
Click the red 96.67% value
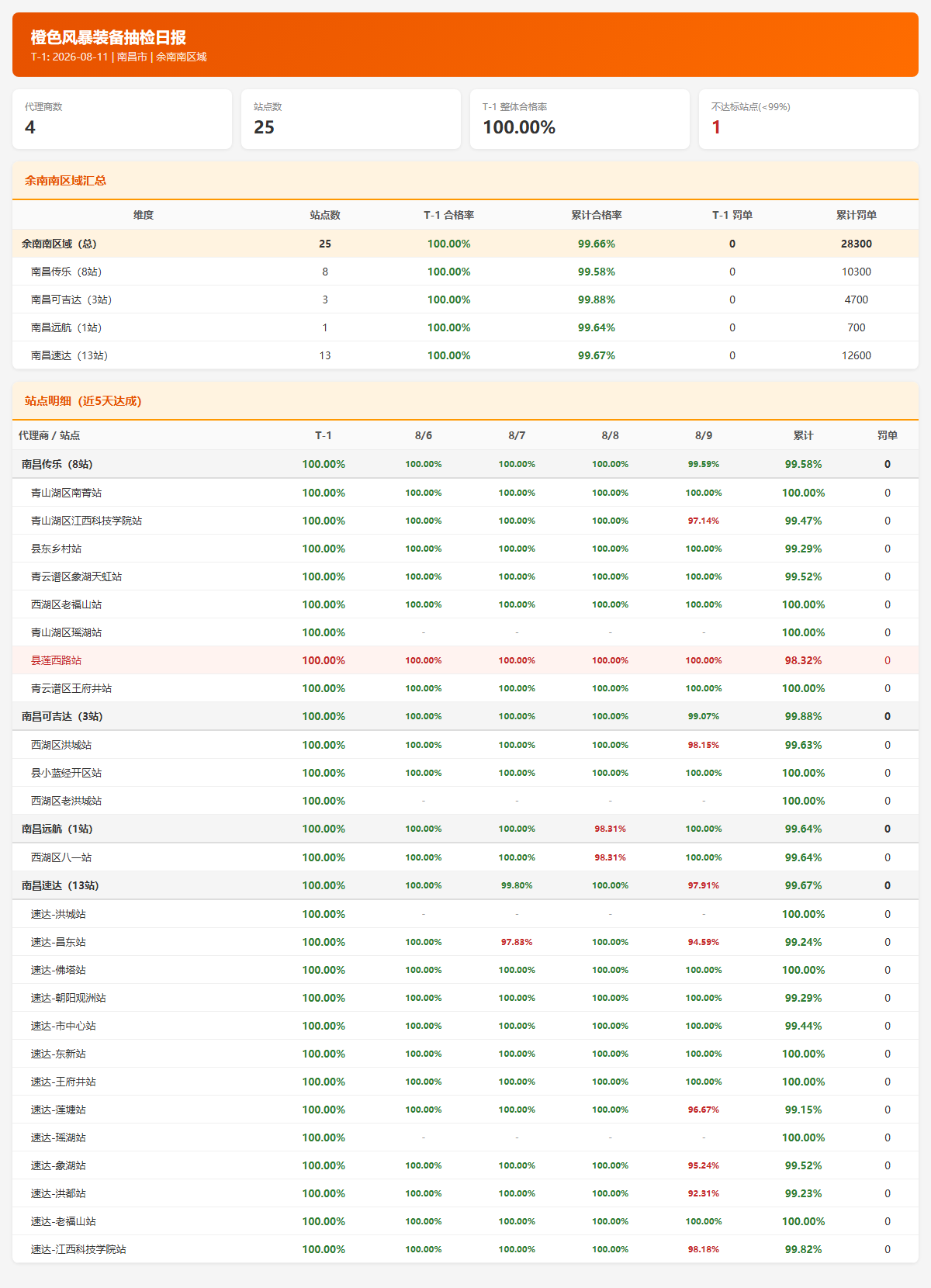(x=704, y=1110)
